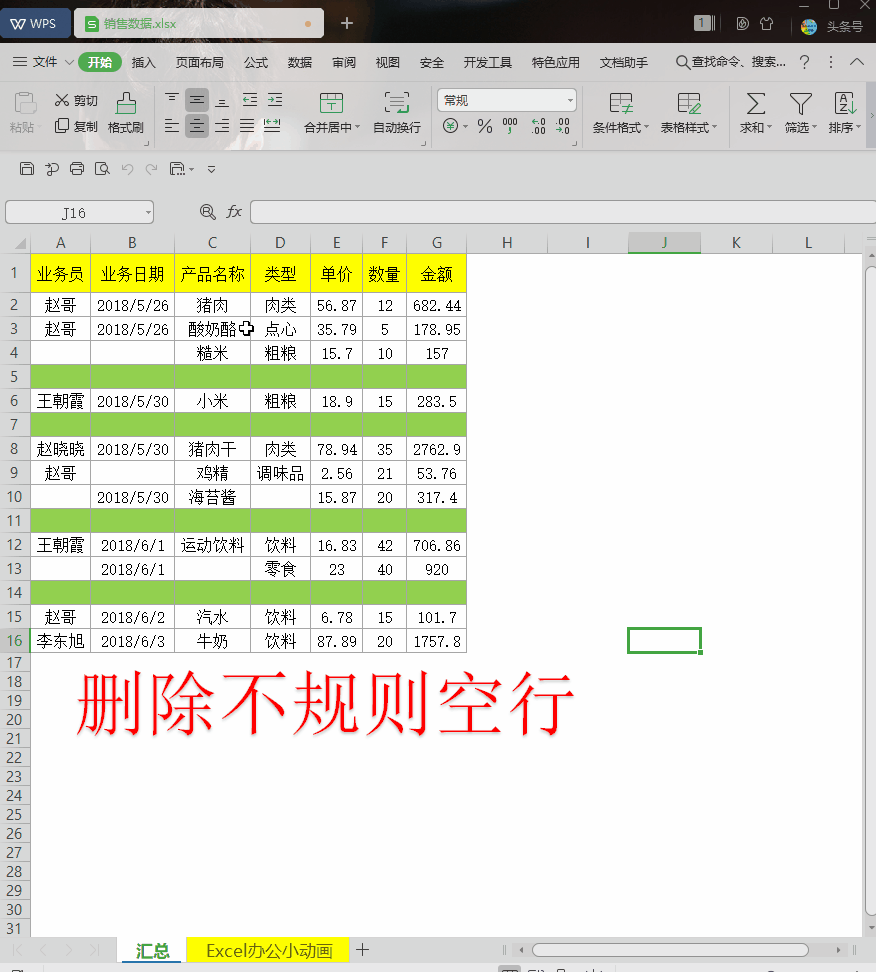
Task: Switch to the 汇总 sheet tab
Action: tap(150, 950)
